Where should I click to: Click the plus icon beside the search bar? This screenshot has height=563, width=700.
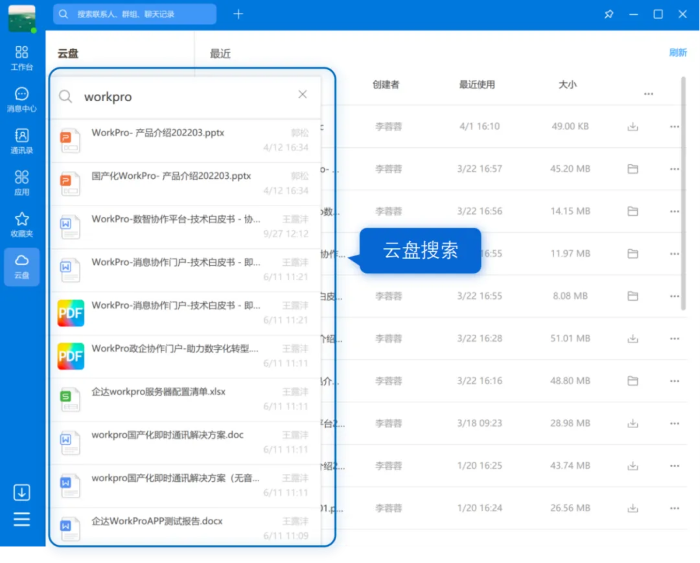pyautogui.click(x=238, y=14)
